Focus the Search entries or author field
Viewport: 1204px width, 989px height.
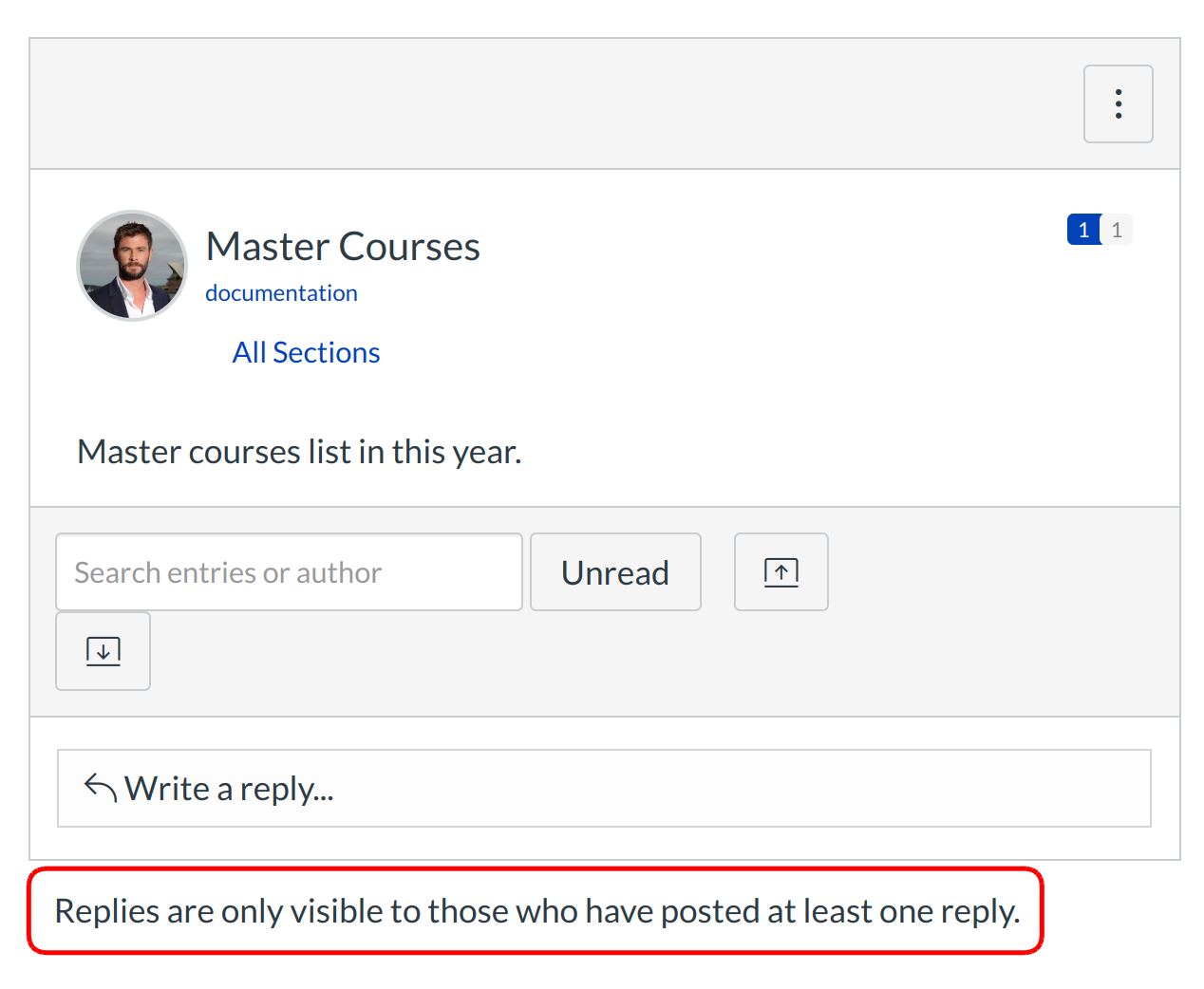point(289,572)
